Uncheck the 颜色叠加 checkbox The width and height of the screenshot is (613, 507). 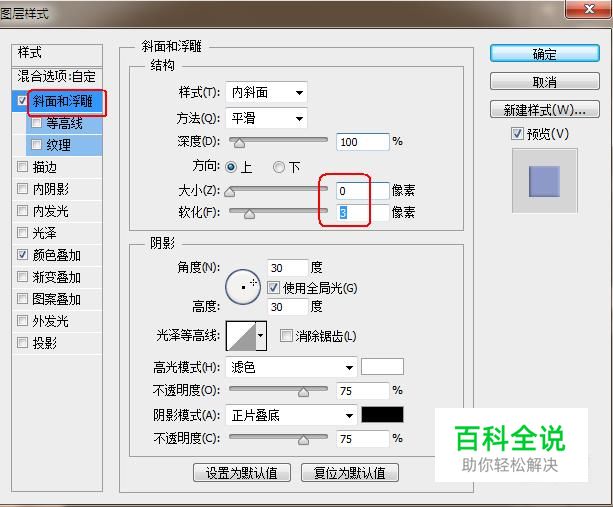pyautogui.click(x=22, y=255)
